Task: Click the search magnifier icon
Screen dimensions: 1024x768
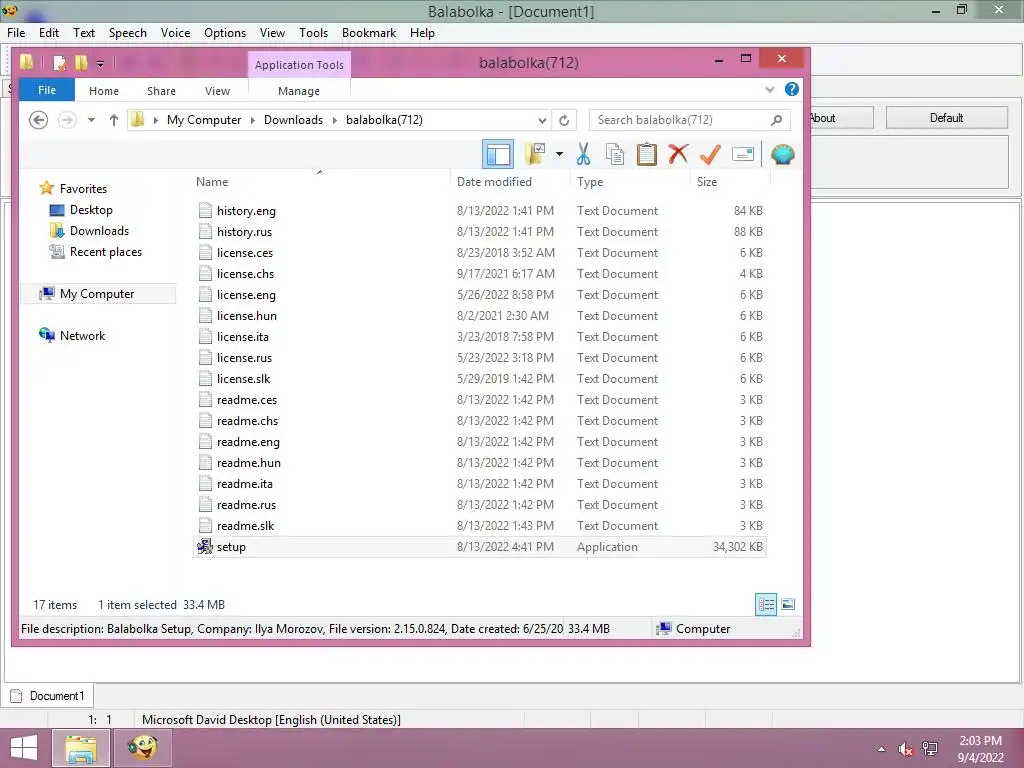Action: pyautogui.click(x=776, y=120)
